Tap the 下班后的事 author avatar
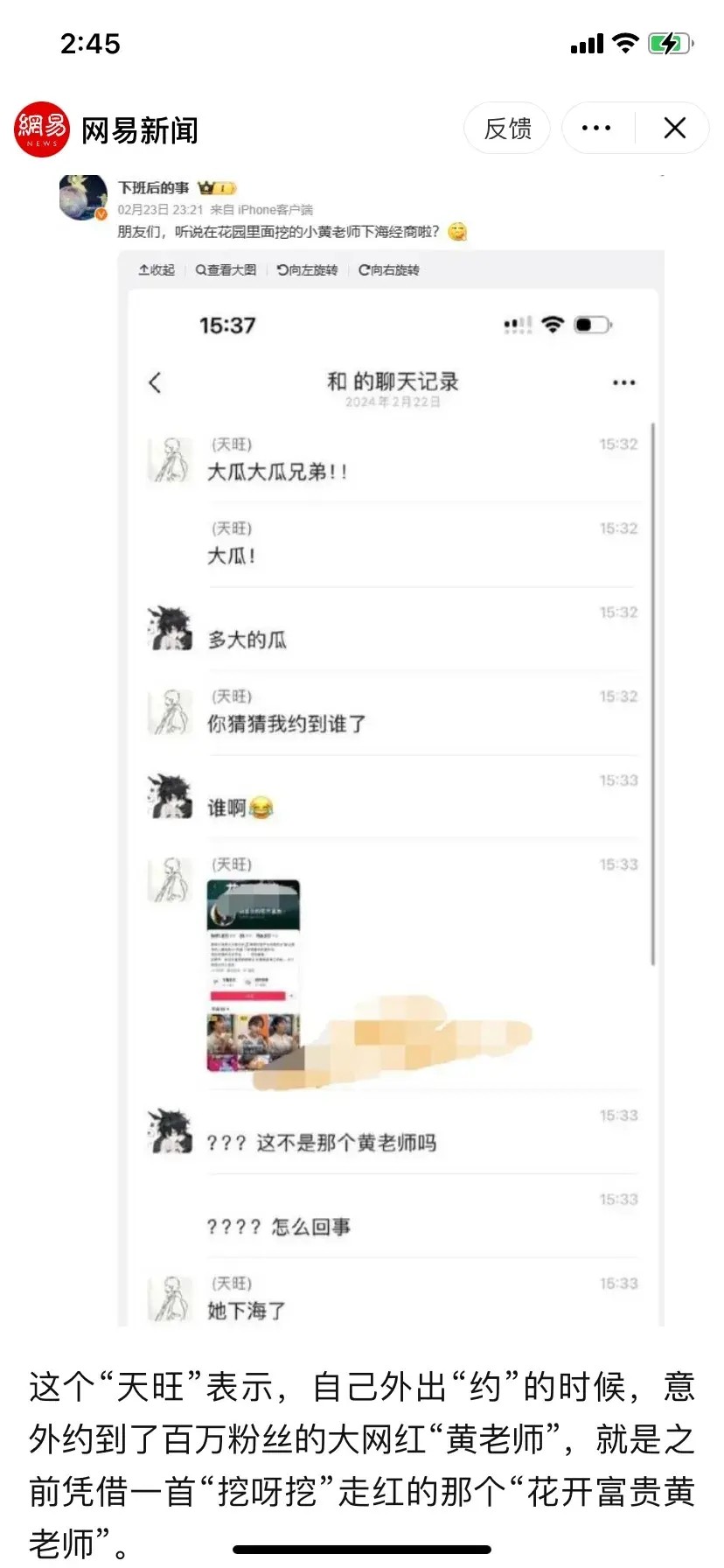Screen dimensions: 724x1568 (x=83, y=197)
